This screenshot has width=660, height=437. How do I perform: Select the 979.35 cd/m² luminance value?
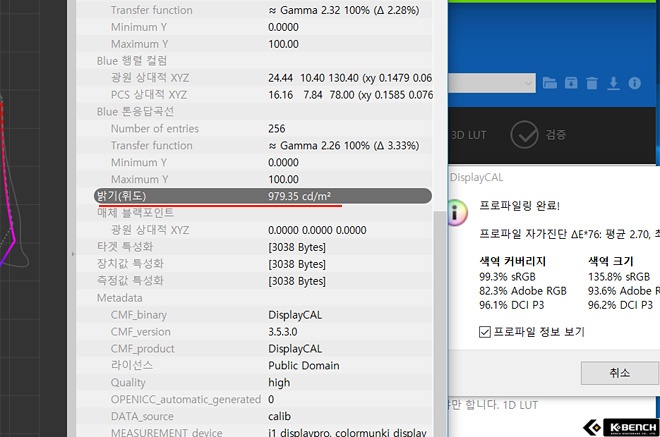(299, 196)
